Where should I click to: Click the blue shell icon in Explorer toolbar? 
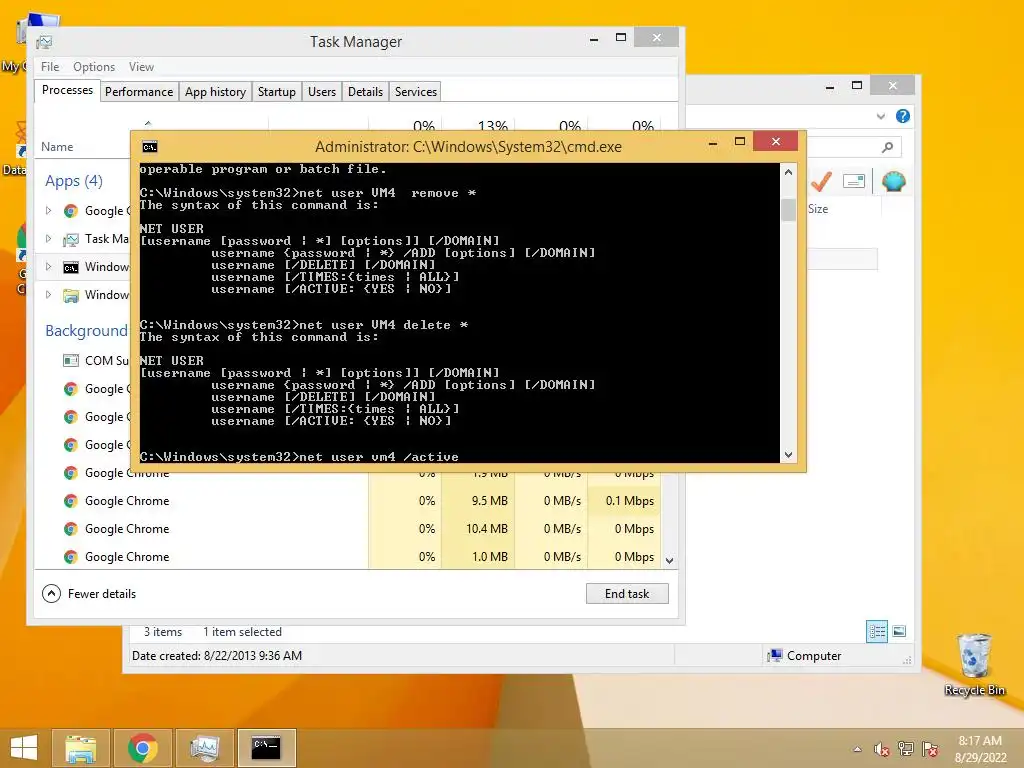click(x=893, y=181)
